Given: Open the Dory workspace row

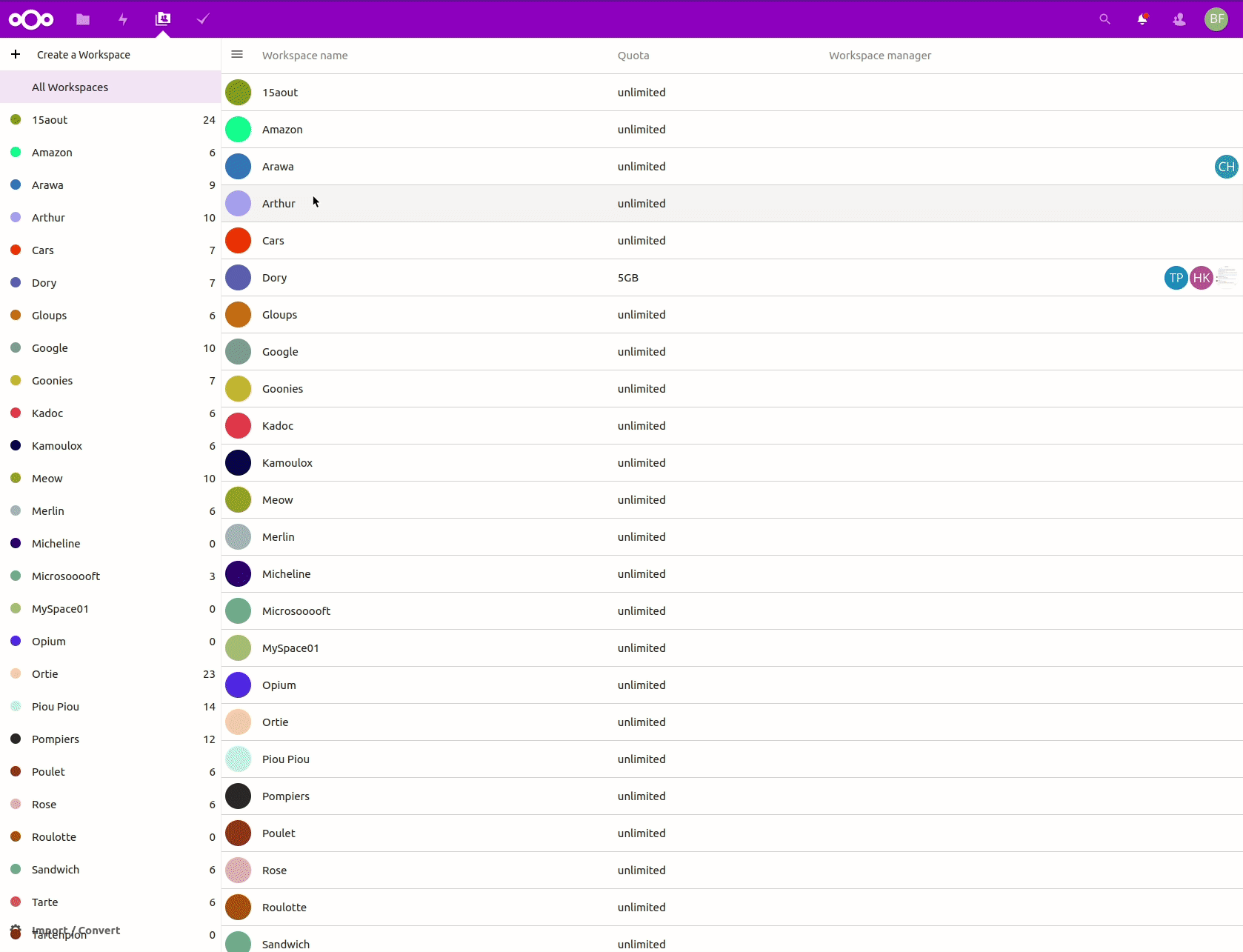Looking at the screenshot, I should point(274,277).
